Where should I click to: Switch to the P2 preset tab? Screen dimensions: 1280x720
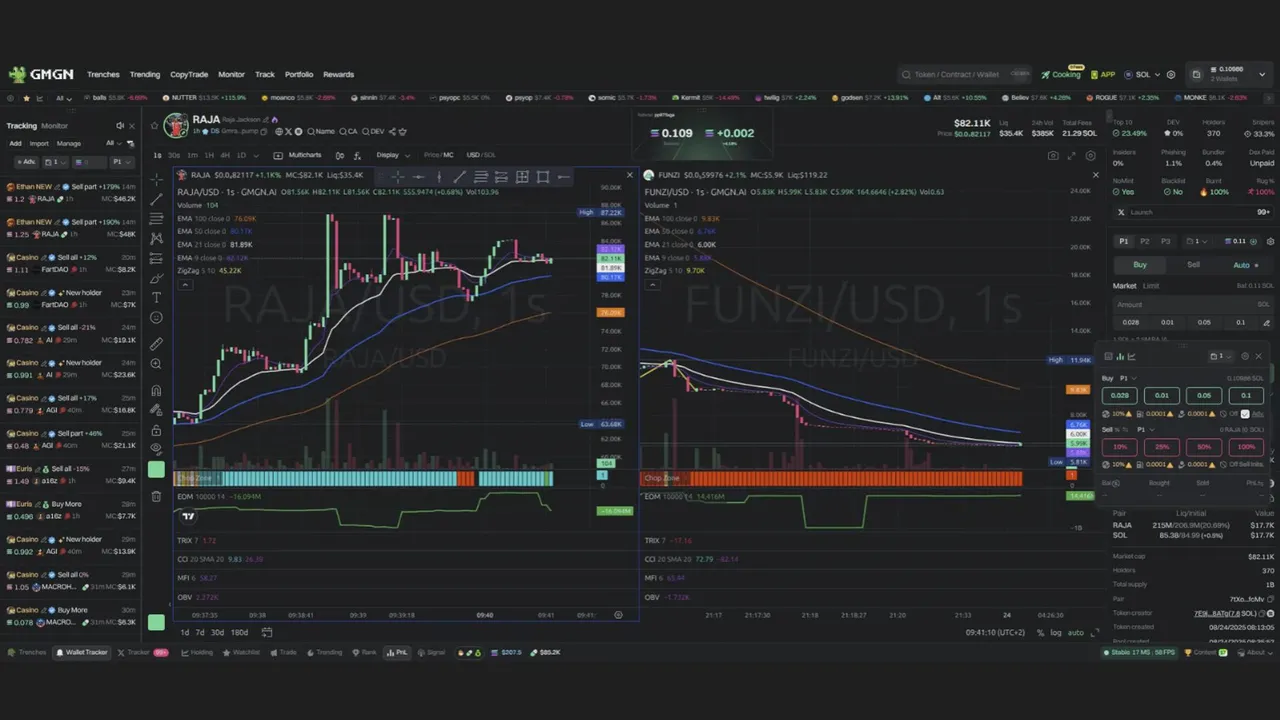tap(1144, 241)
